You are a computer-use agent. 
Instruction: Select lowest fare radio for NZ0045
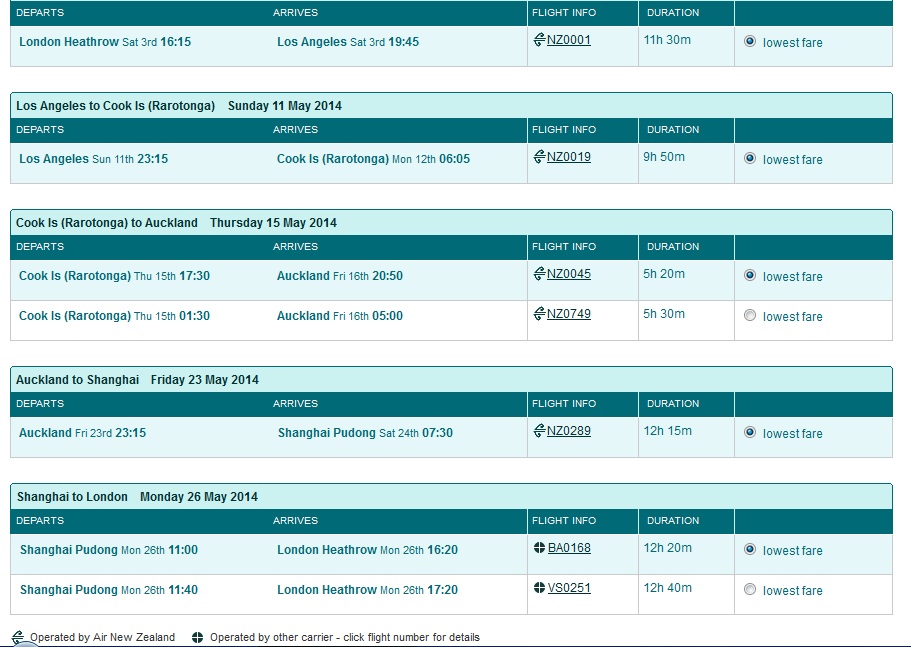pyautogui.click(x=750, y=275)
